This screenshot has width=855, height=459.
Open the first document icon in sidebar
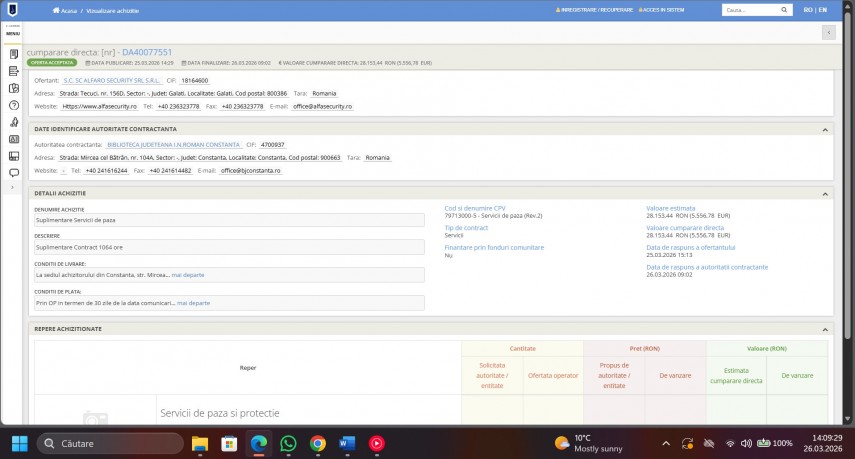(13, 53)
